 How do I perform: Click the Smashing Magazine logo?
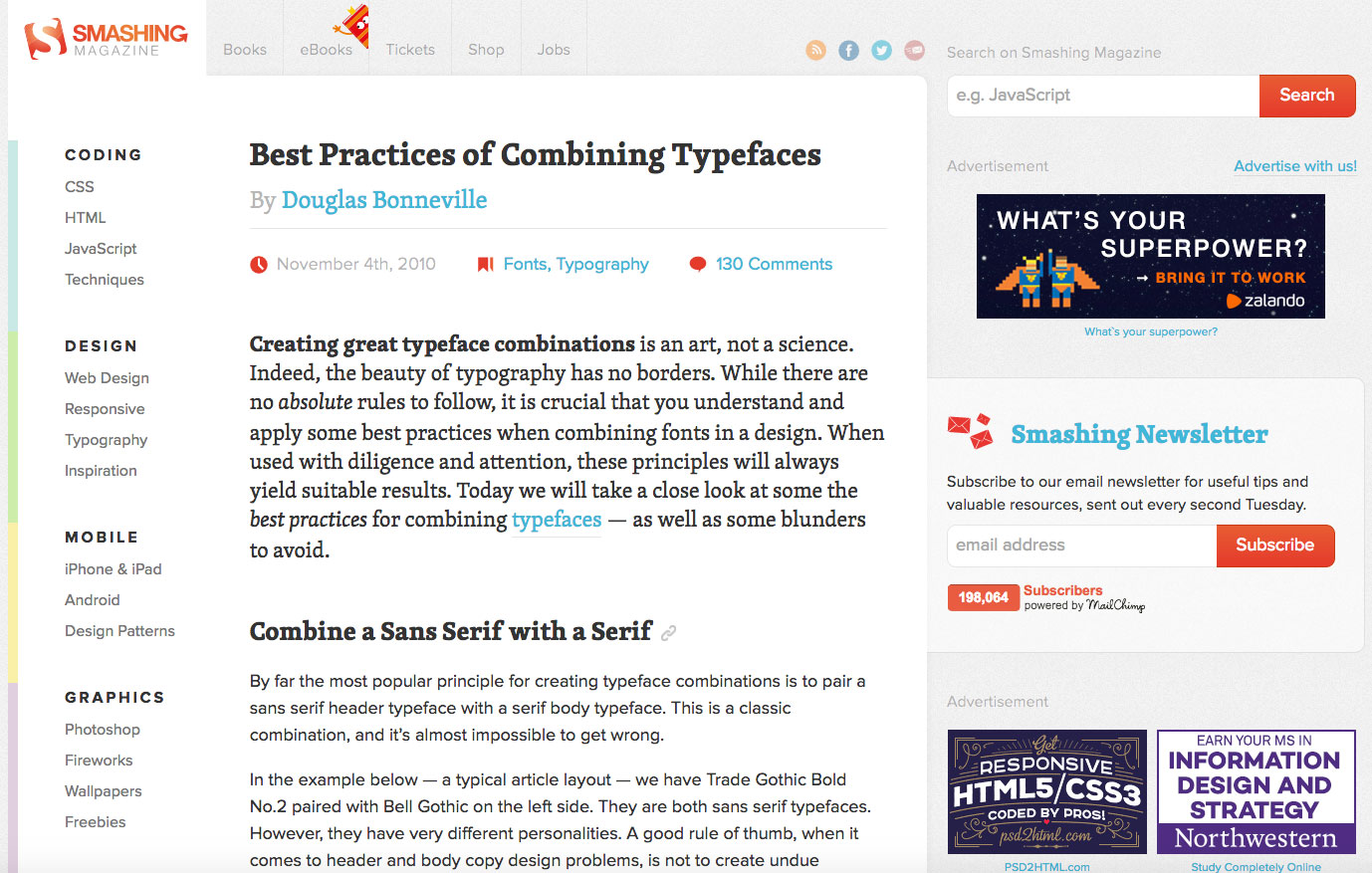(x=106, y=39)
